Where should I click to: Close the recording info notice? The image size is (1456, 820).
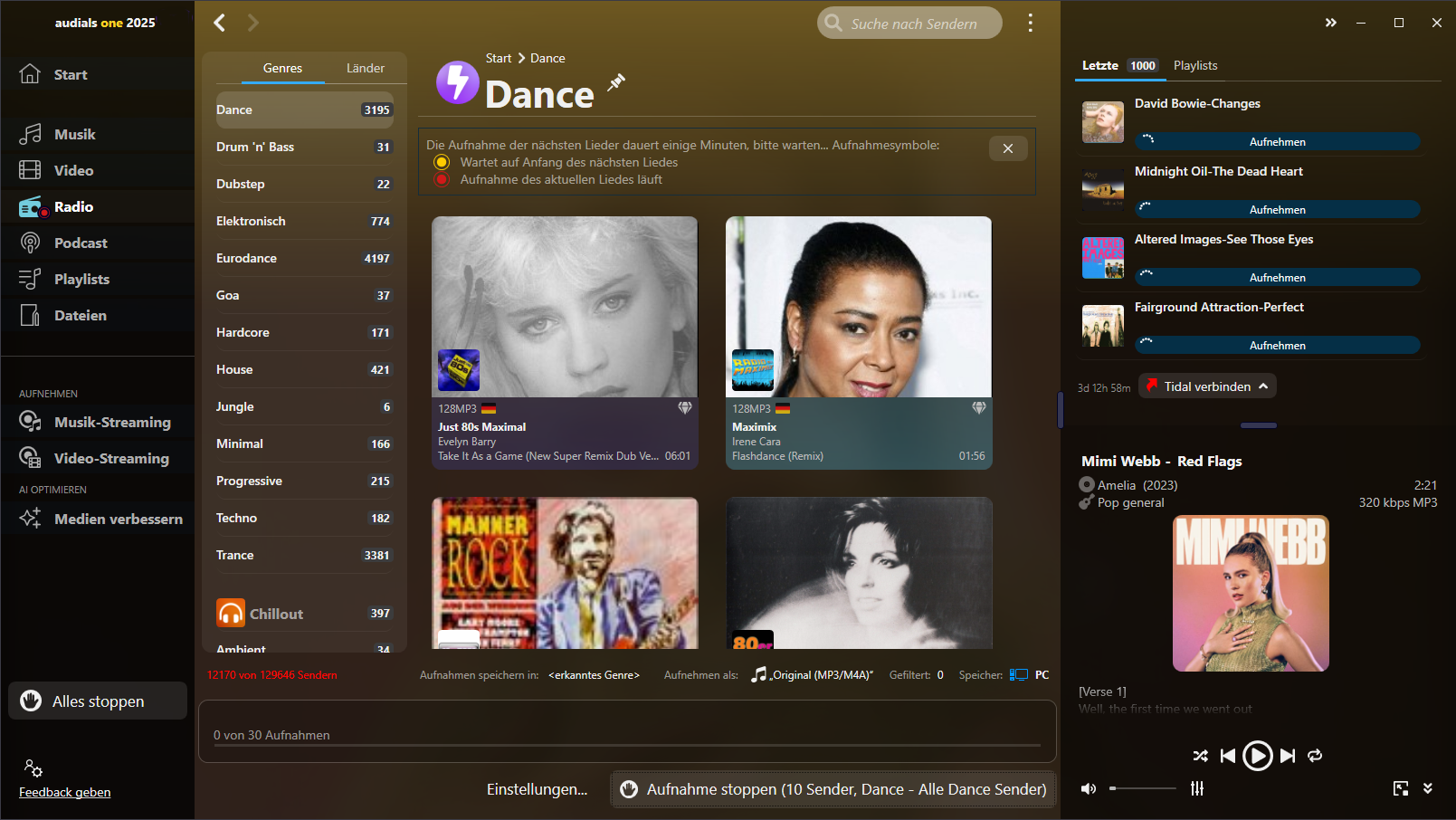point(1008,148)
